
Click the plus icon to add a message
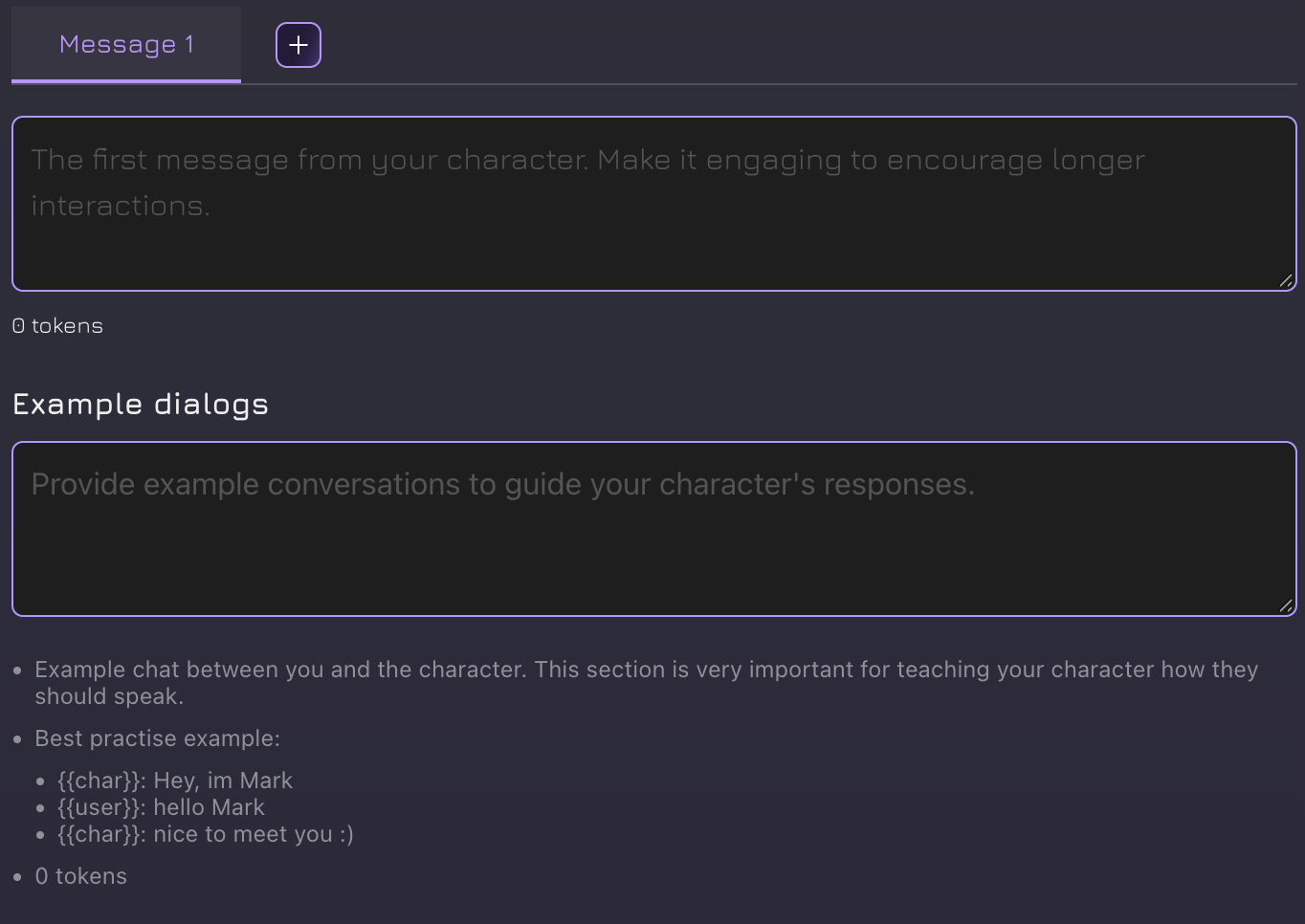[299, 45]
